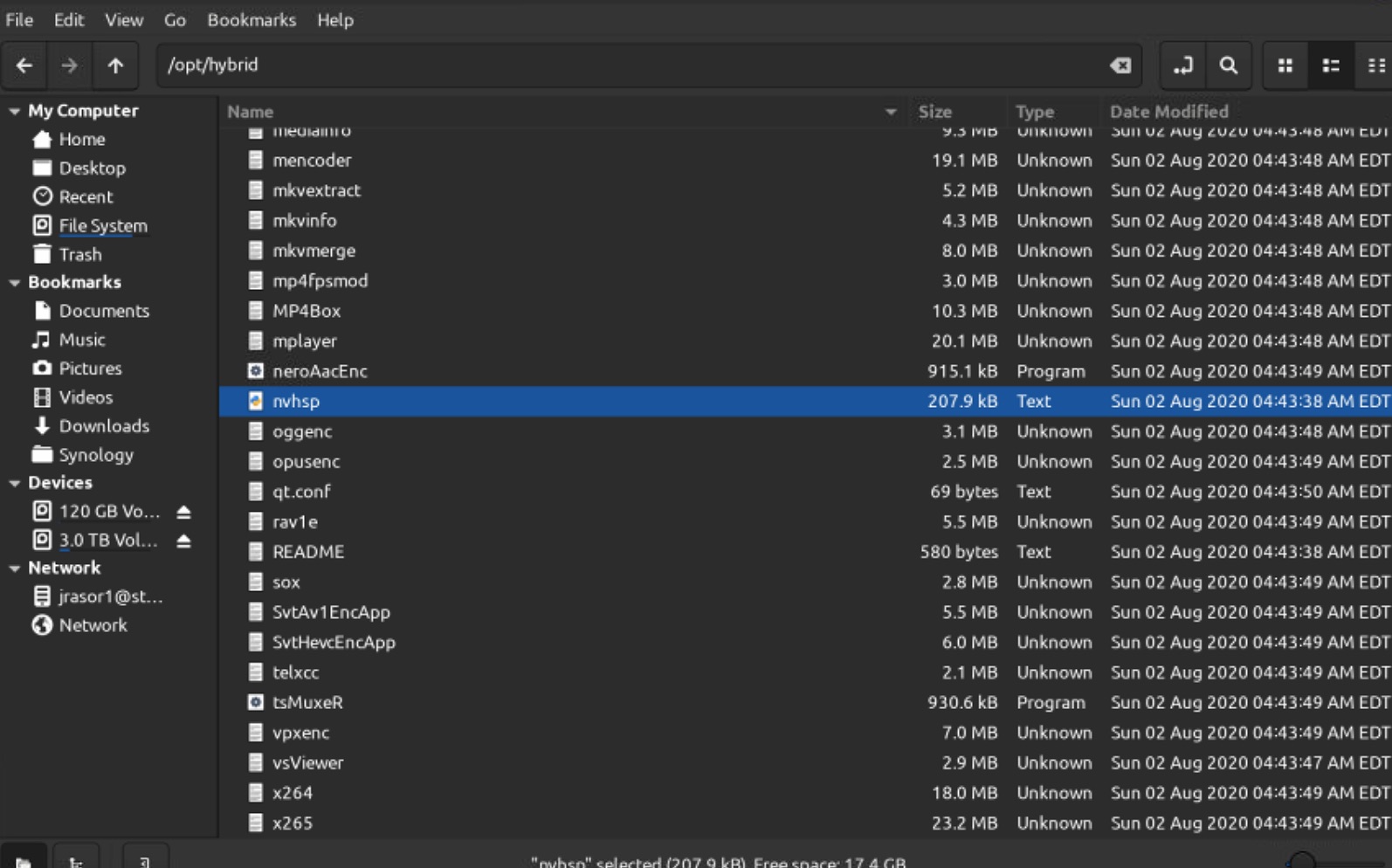Open file search with the magnifier
The width and height of the screenshot is (1392, 868).
1228,65
